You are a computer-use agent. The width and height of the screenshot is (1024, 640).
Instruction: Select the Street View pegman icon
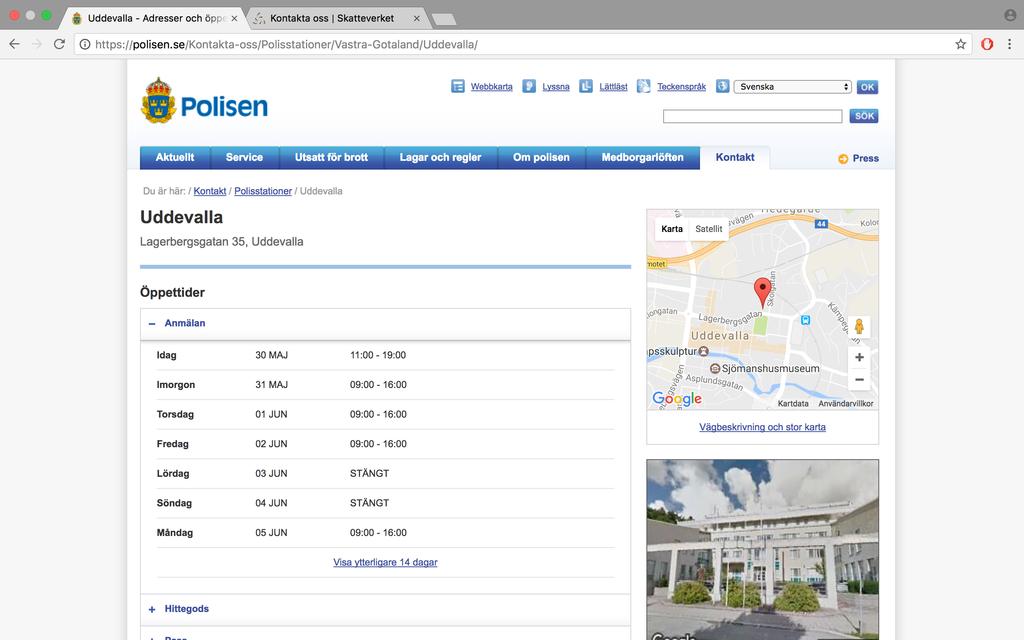click(x=859, y=327)
